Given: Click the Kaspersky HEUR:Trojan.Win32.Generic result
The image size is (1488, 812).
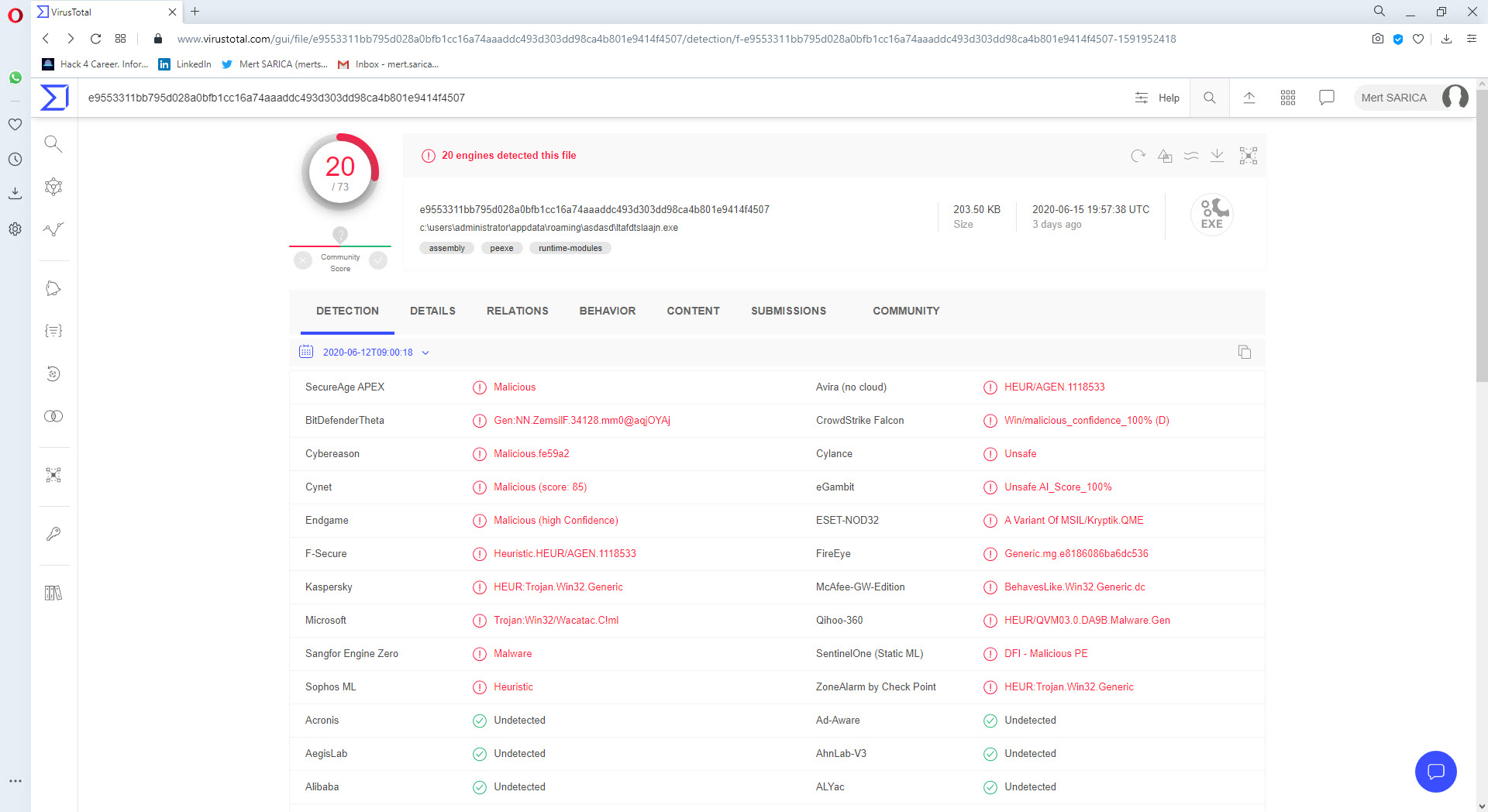Looking at the screenshot, I should pos(558,587).
